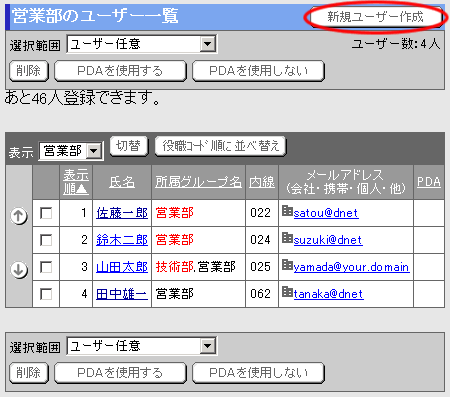Screen dimensions: 450x397
Task: Click the satou@dnet email link
Action: (326, 213)
